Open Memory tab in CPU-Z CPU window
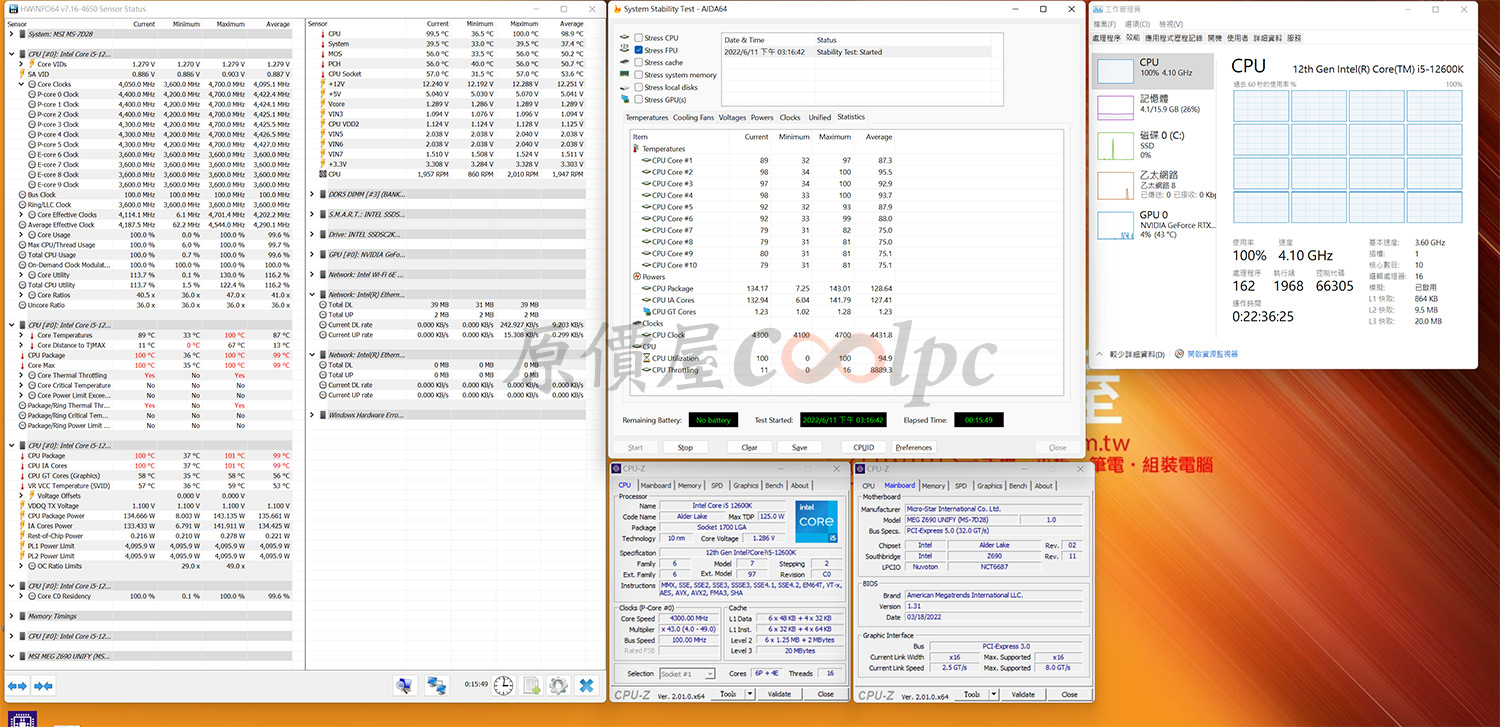 coord(690,485)
